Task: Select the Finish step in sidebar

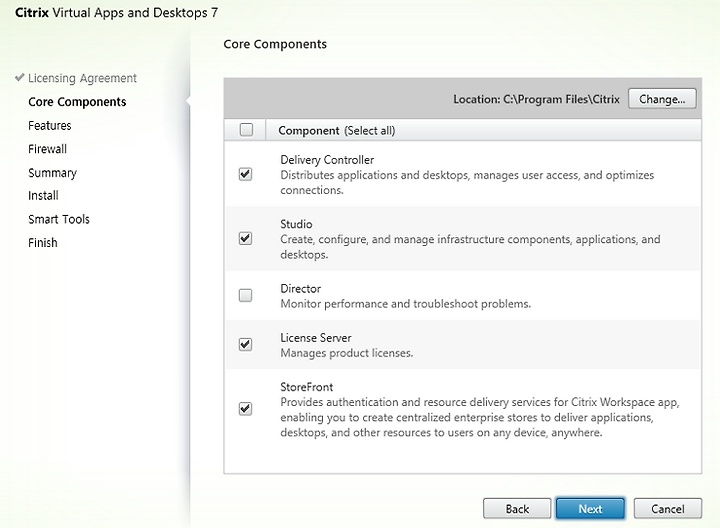Action: pyautogui.click(x=43, y=242)
